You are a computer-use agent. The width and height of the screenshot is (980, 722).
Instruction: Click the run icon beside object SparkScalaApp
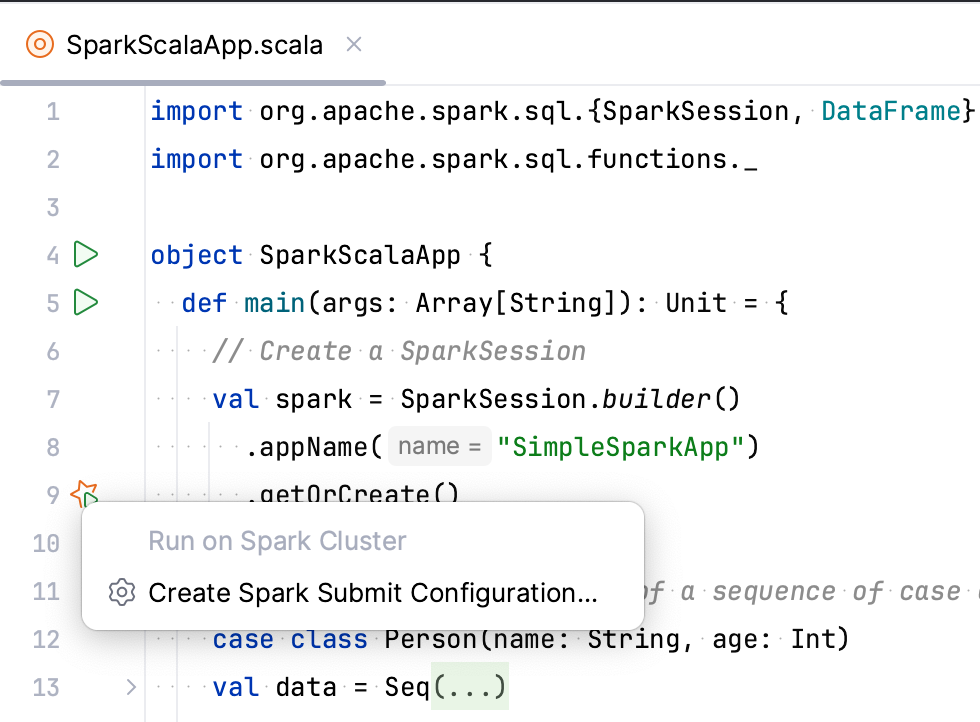point(85,255)
